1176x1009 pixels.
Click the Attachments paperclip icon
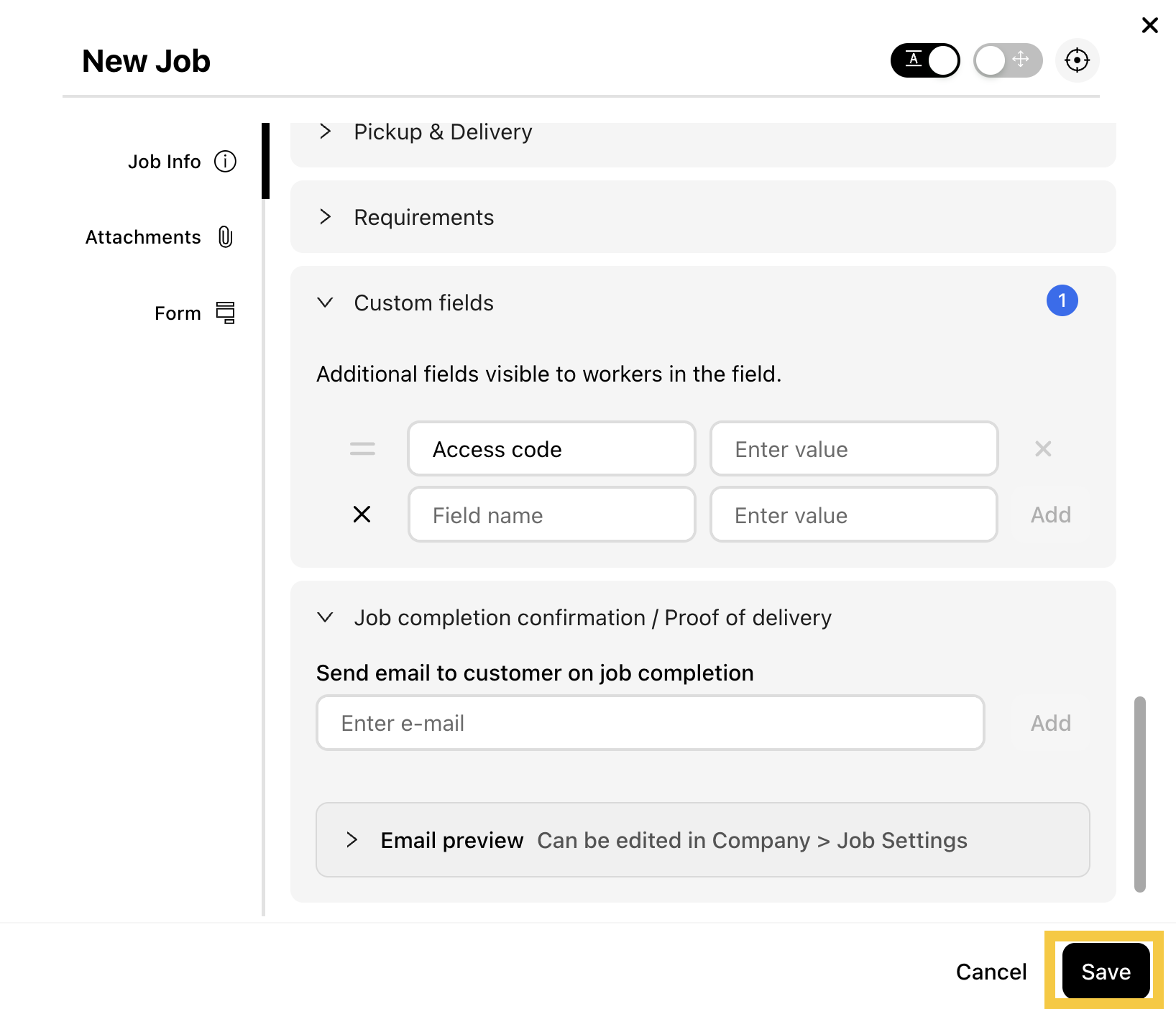[226, 237]
